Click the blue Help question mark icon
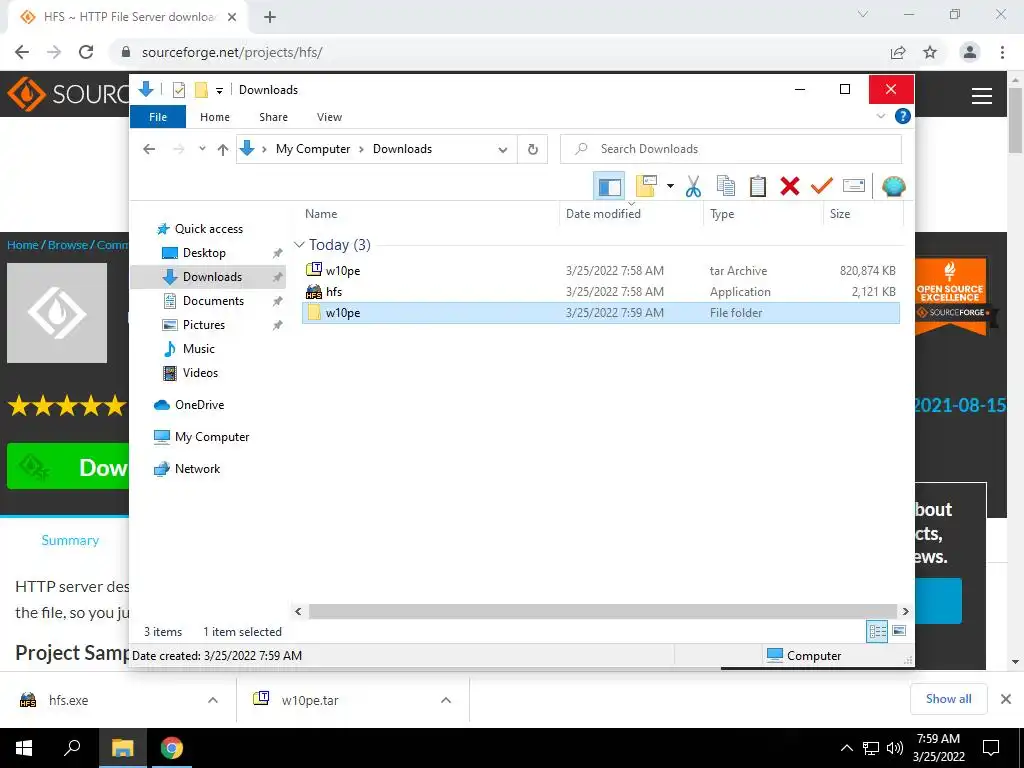The image size is (1024, 768). [903, 116]
